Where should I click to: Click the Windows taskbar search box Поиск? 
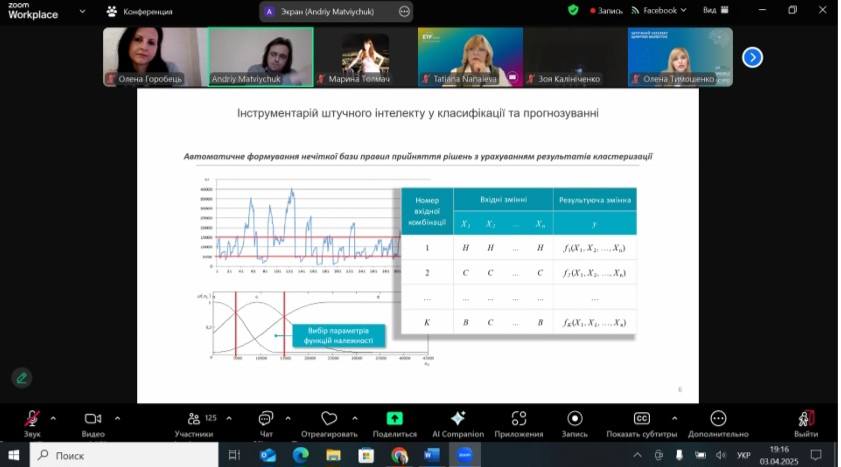tap(125, 455)
